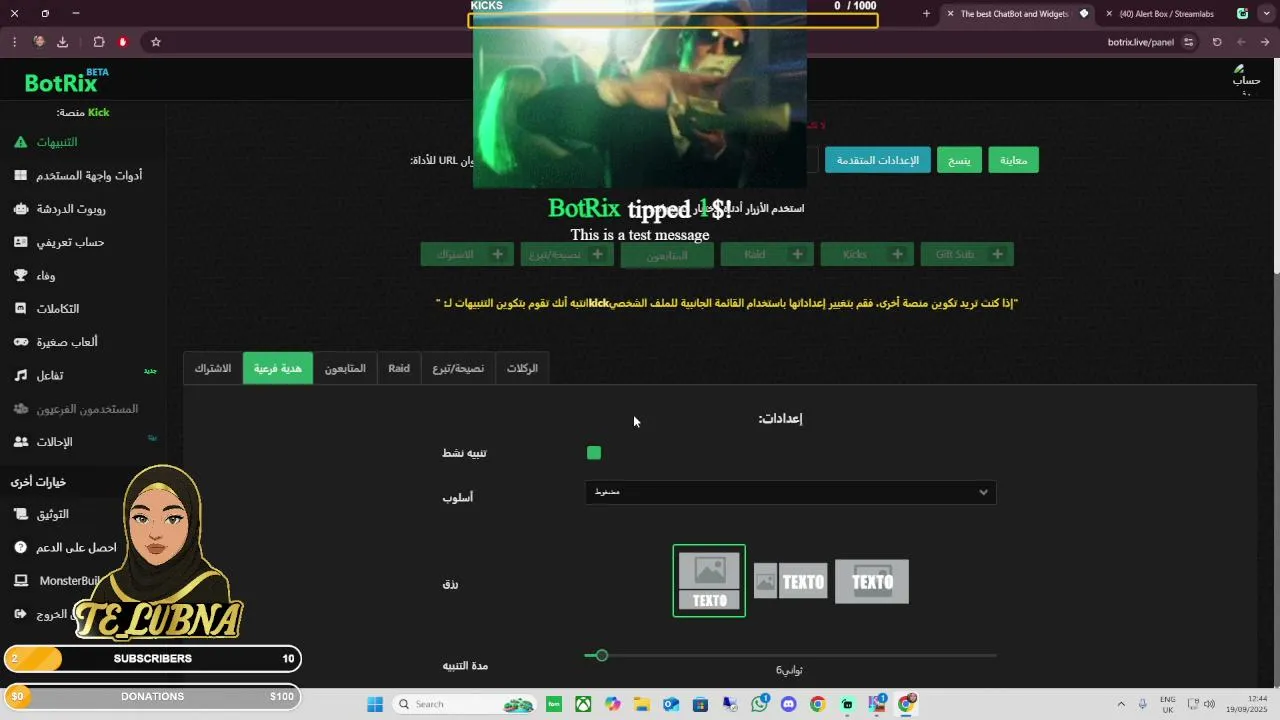Image resolution: width=1280 pixels, height=720 pixels.
Task: Open the ENG UK language indicator
Action: [x=1168, y=704]
